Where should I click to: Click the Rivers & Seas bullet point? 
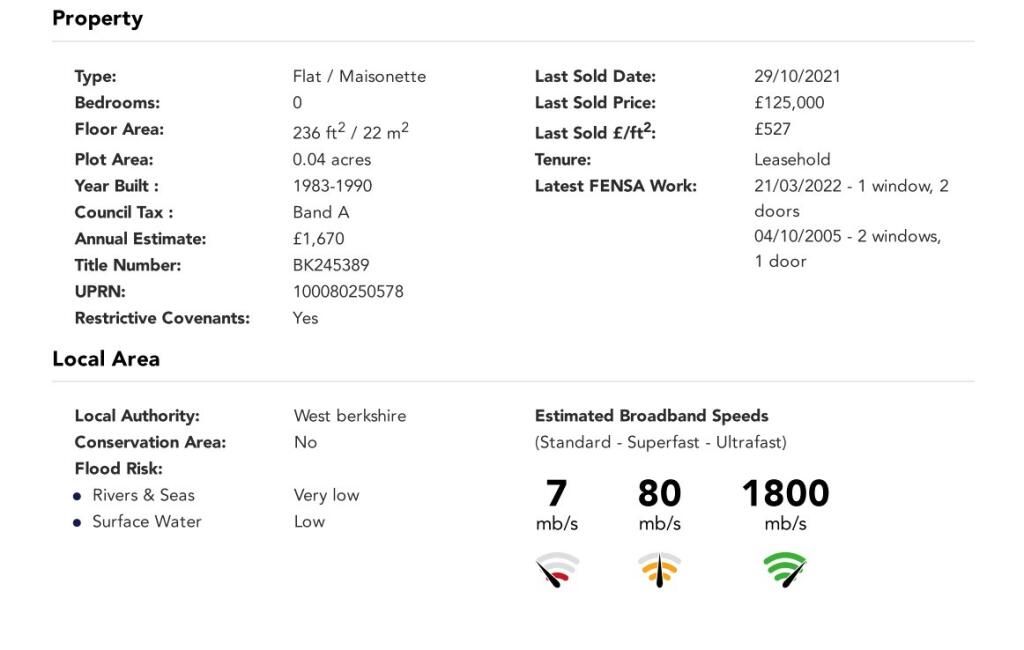[77, 496]
